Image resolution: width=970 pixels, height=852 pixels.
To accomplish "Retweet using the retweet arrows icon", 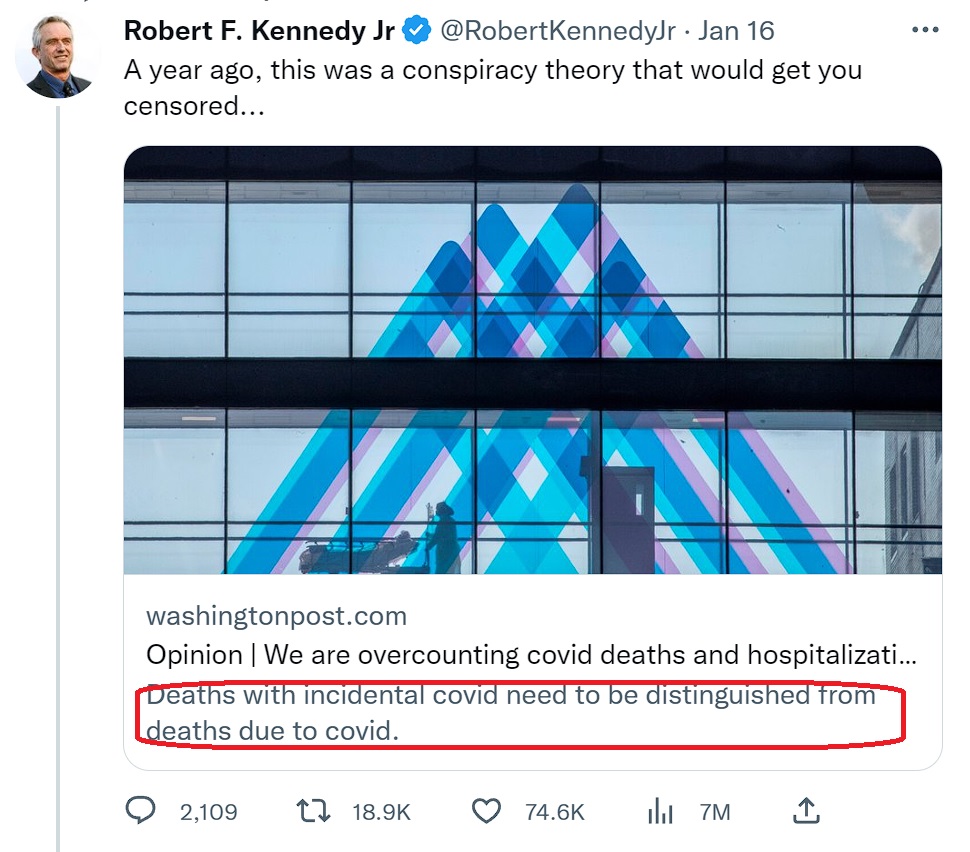I will 313,811.
